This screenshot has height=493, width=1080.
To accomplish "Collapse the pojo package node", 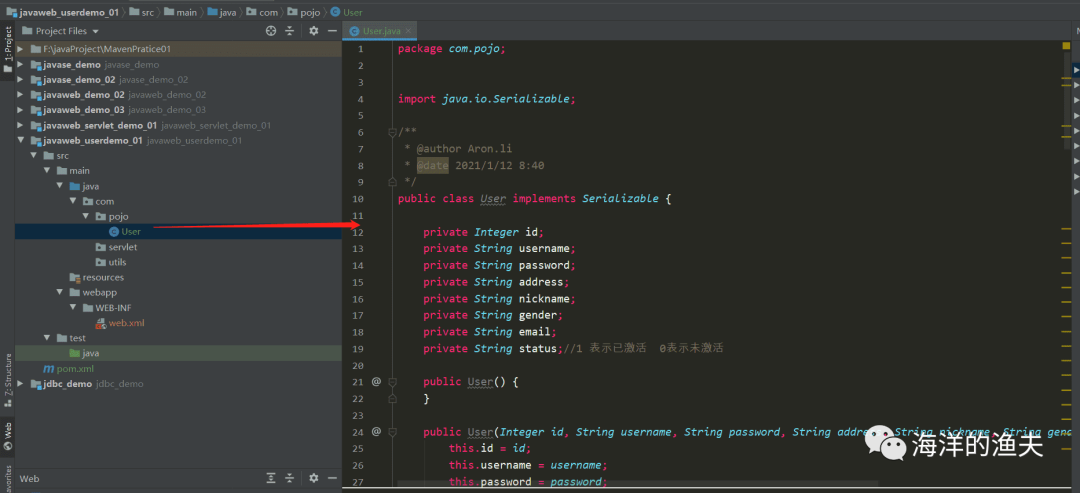I will pyautogui.click(x=85, y=217).
